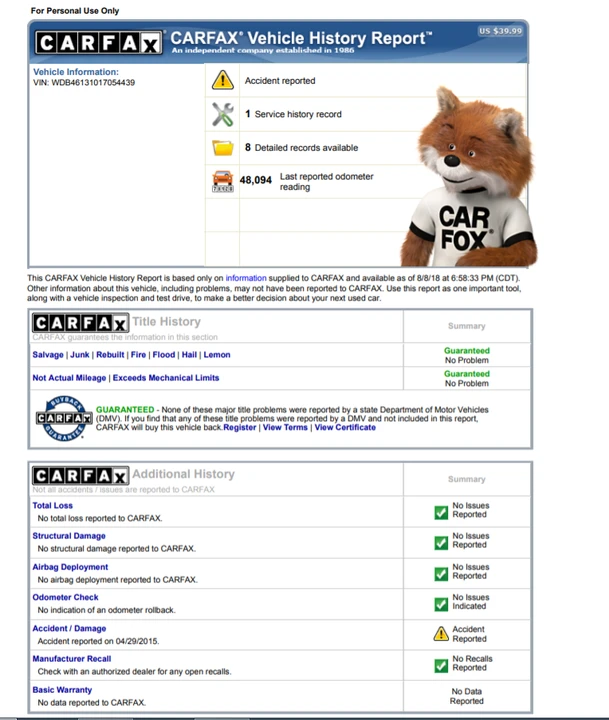The height and width of the screenshot is (720, 609).
Task: Open the Fire title link
Action: tap(138, 354)
